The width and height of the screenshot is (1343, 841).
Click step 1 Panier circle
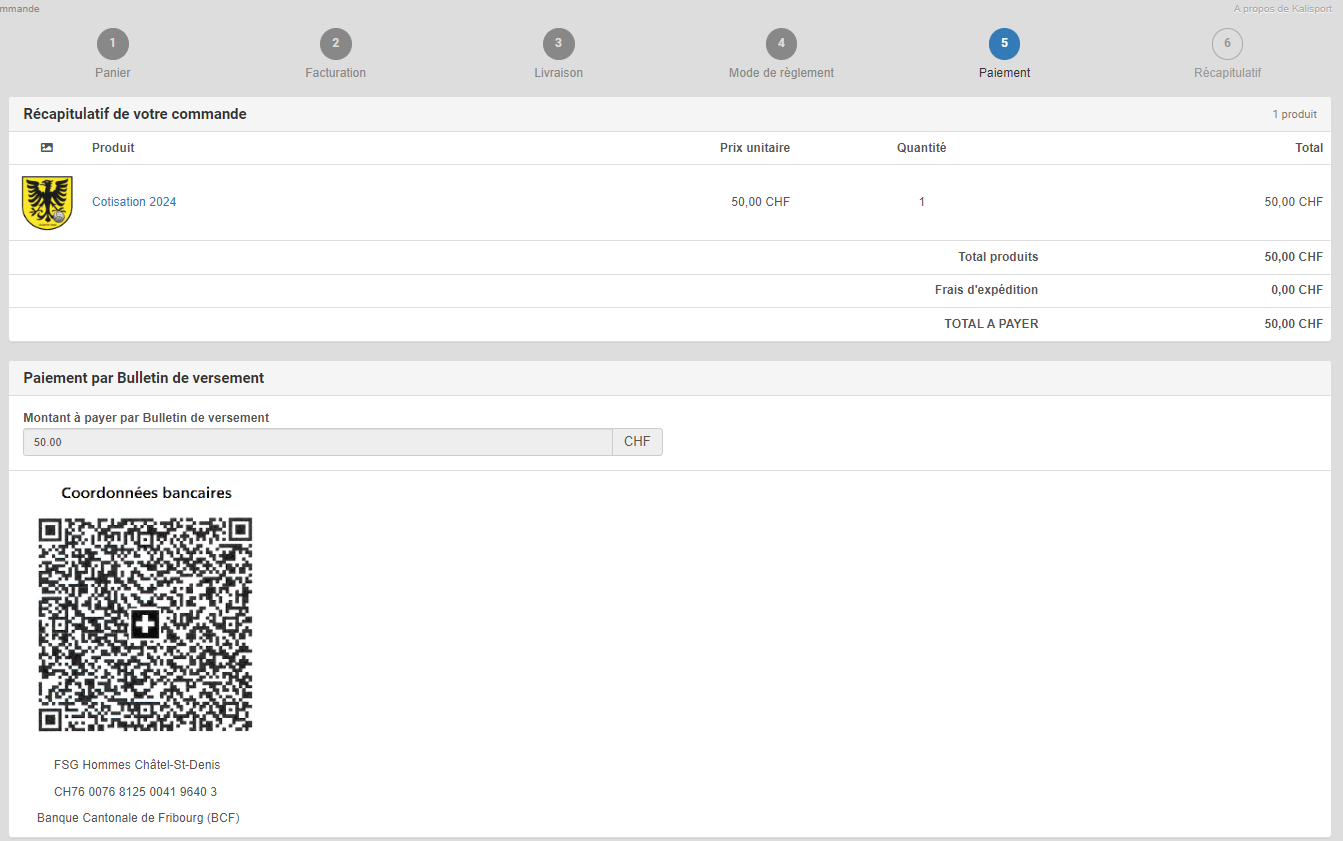(113, 44)
